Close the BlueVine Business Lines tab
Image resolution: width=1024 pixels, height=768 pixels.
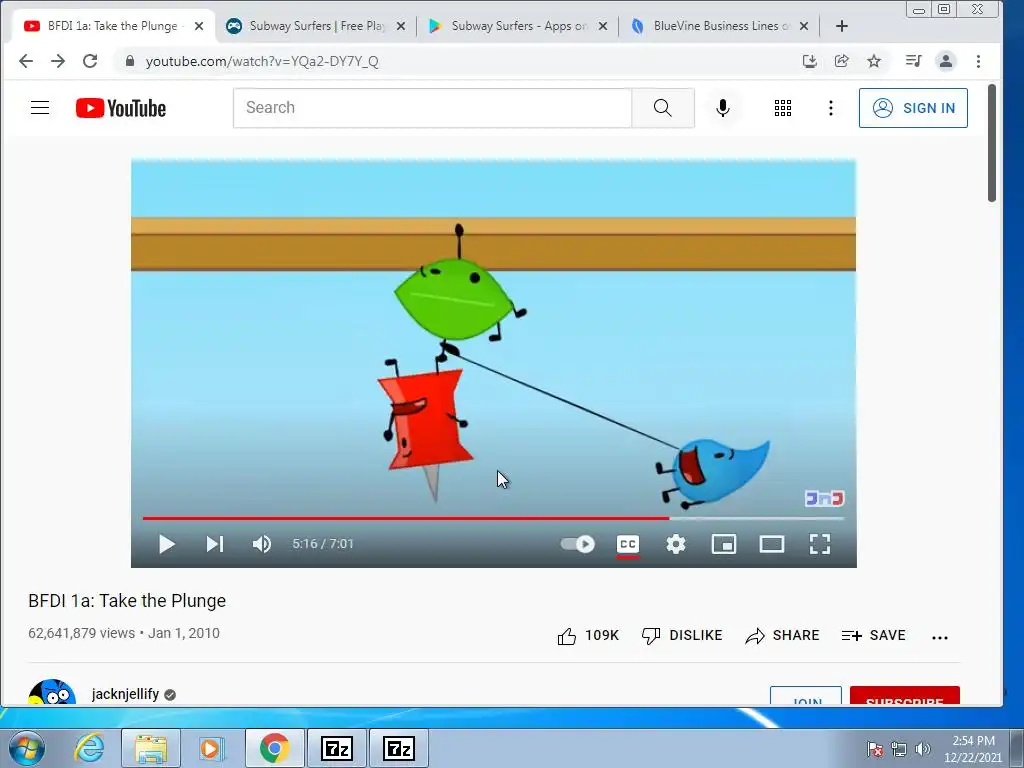tap(804, 26)
